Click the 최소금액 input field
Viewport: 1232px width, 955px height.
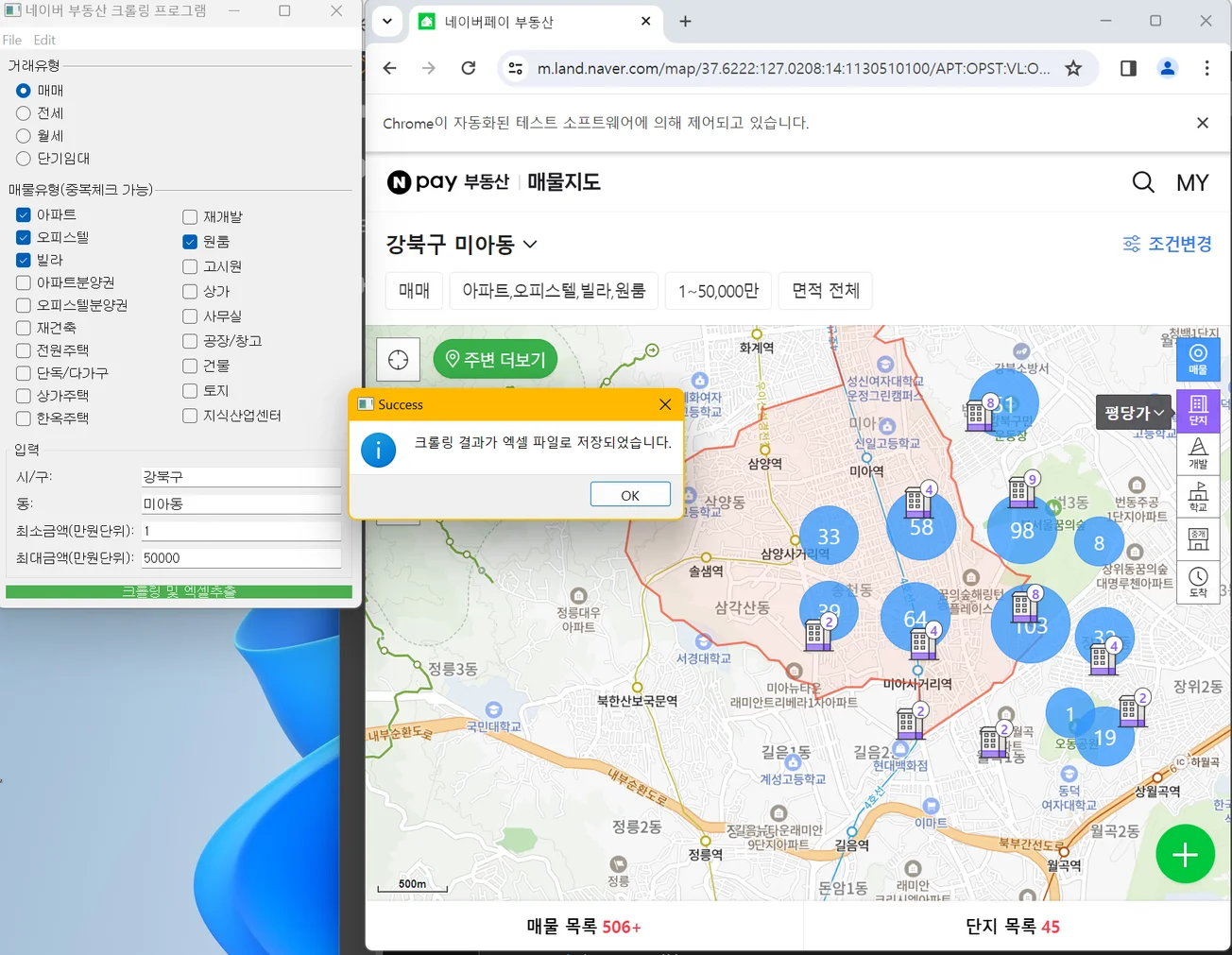click(241, 531)
